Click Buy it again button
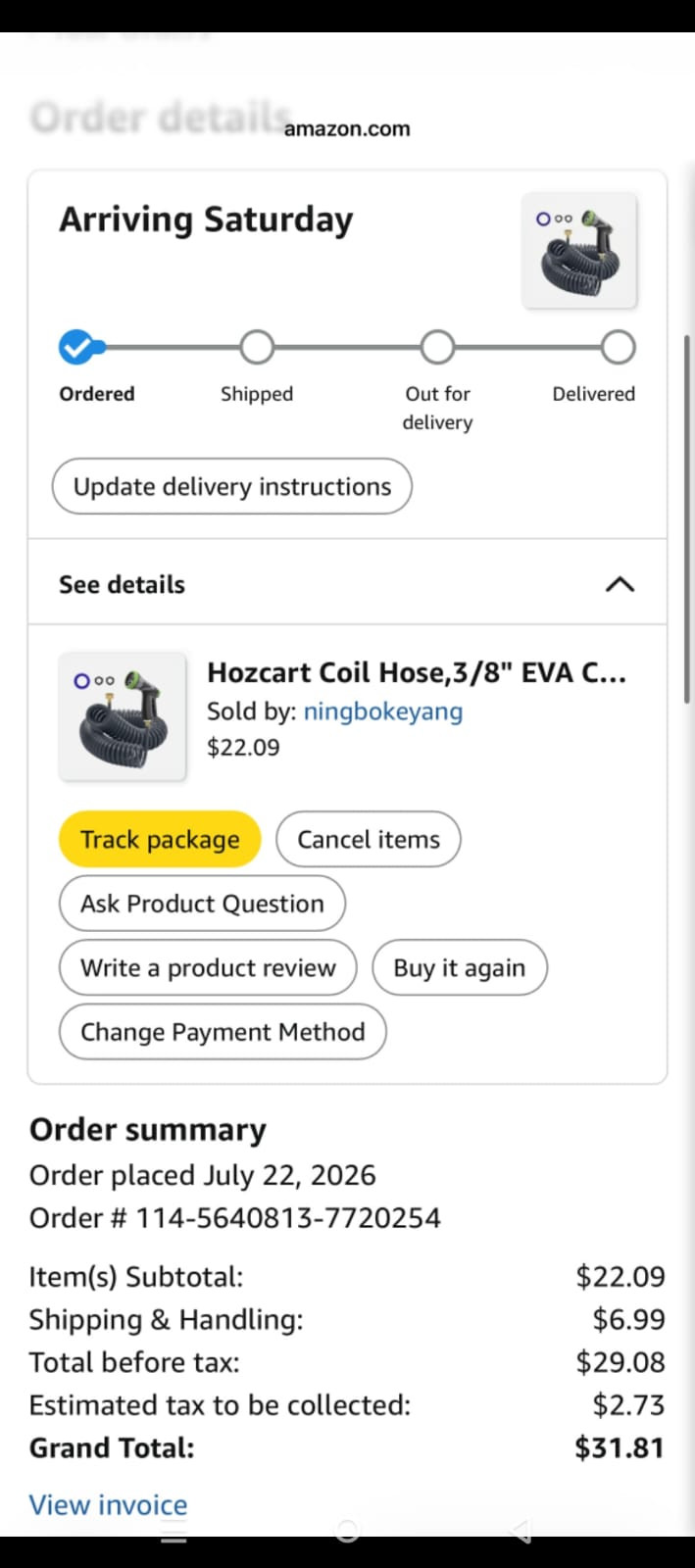 (x=460, y=967)
